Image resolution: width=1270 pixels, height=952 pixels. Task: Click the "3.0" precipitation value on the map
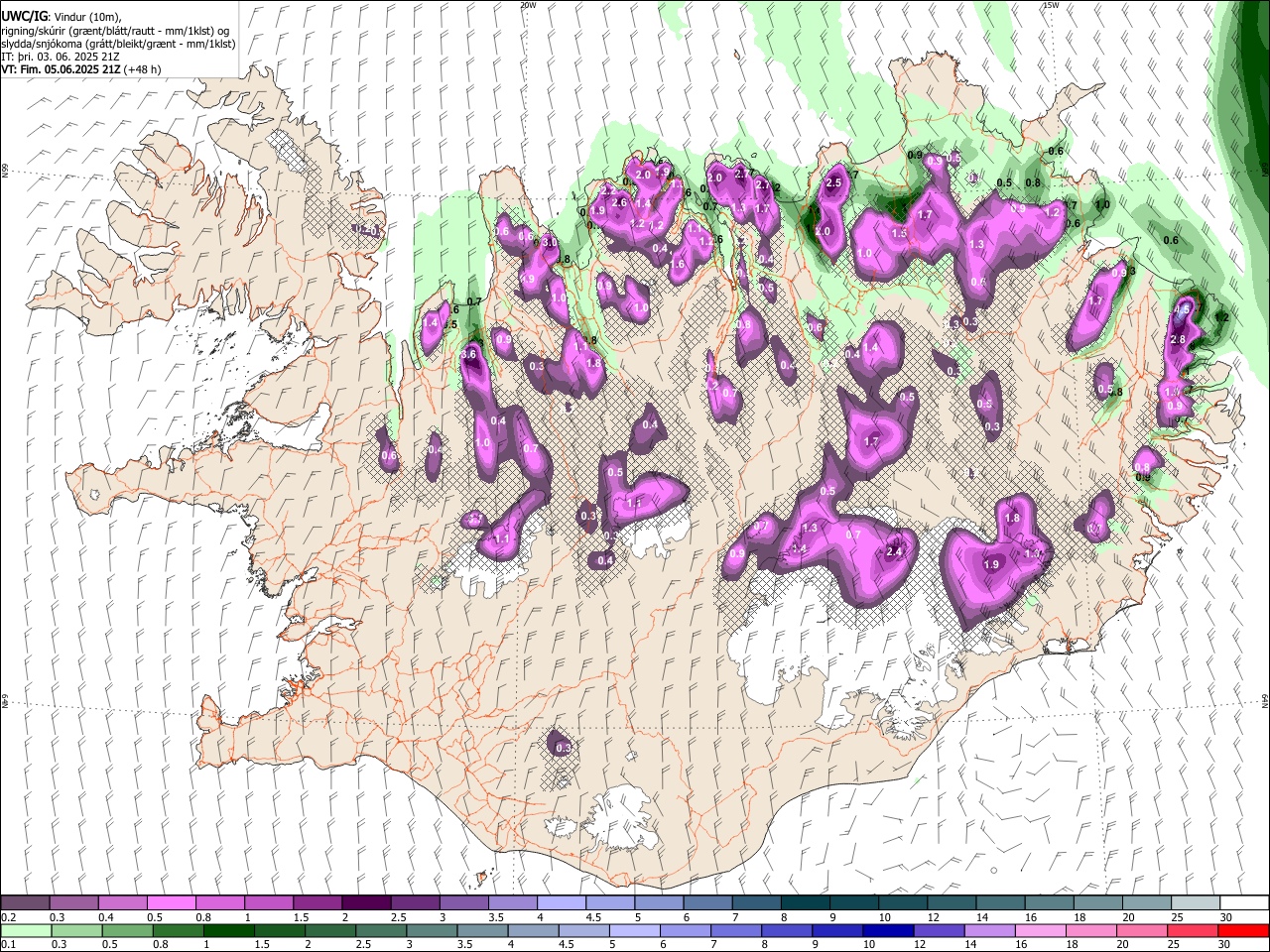pyautogui.click(x=550, y=242)
